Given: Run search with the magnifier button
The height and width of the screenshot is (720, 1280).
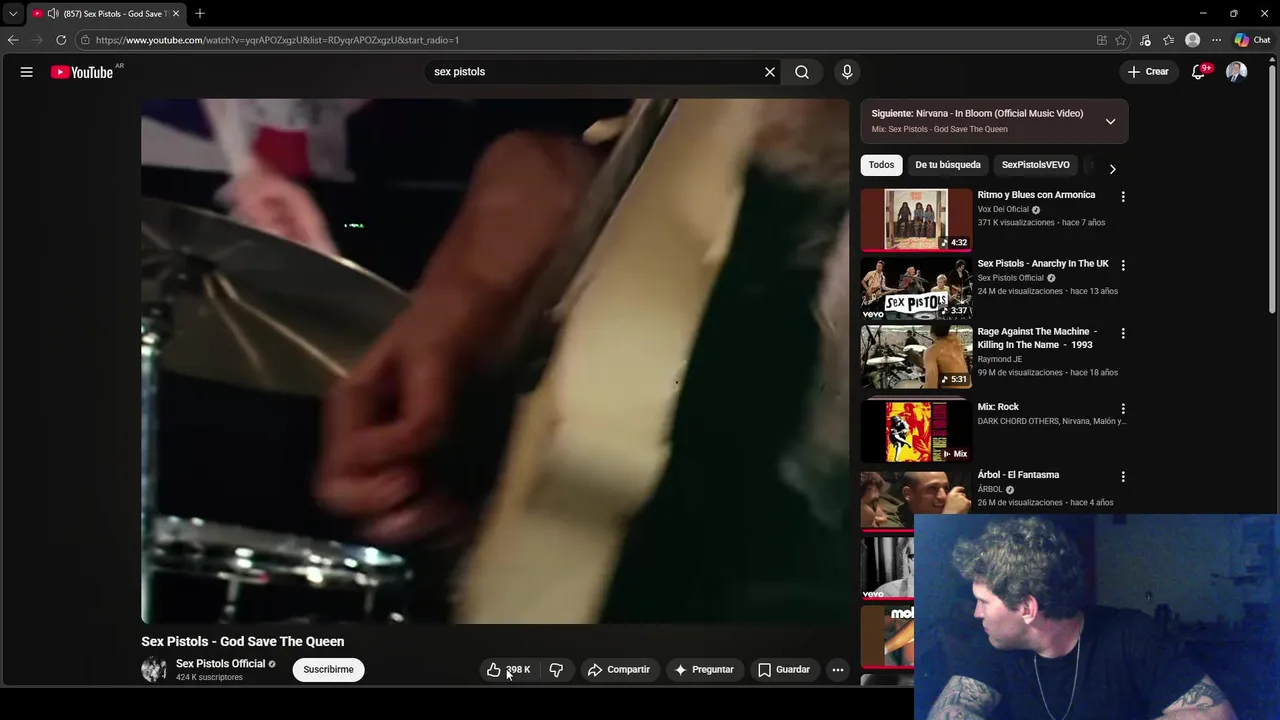Looking at the screenshot, I should point(802,72).
